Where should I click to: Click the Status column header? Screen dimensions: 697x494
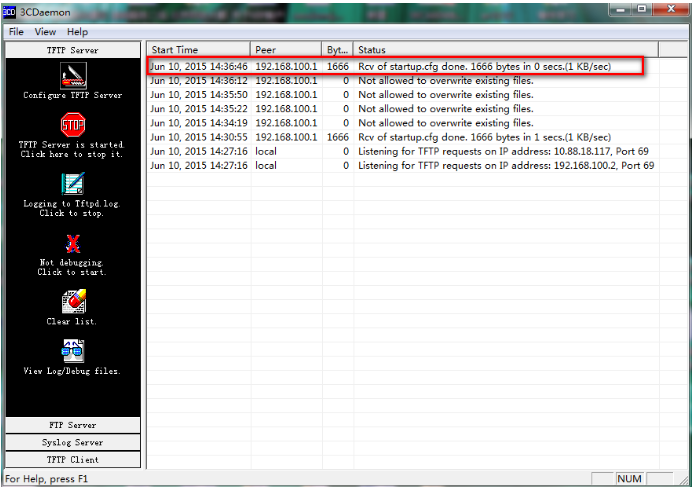[506, 50]
